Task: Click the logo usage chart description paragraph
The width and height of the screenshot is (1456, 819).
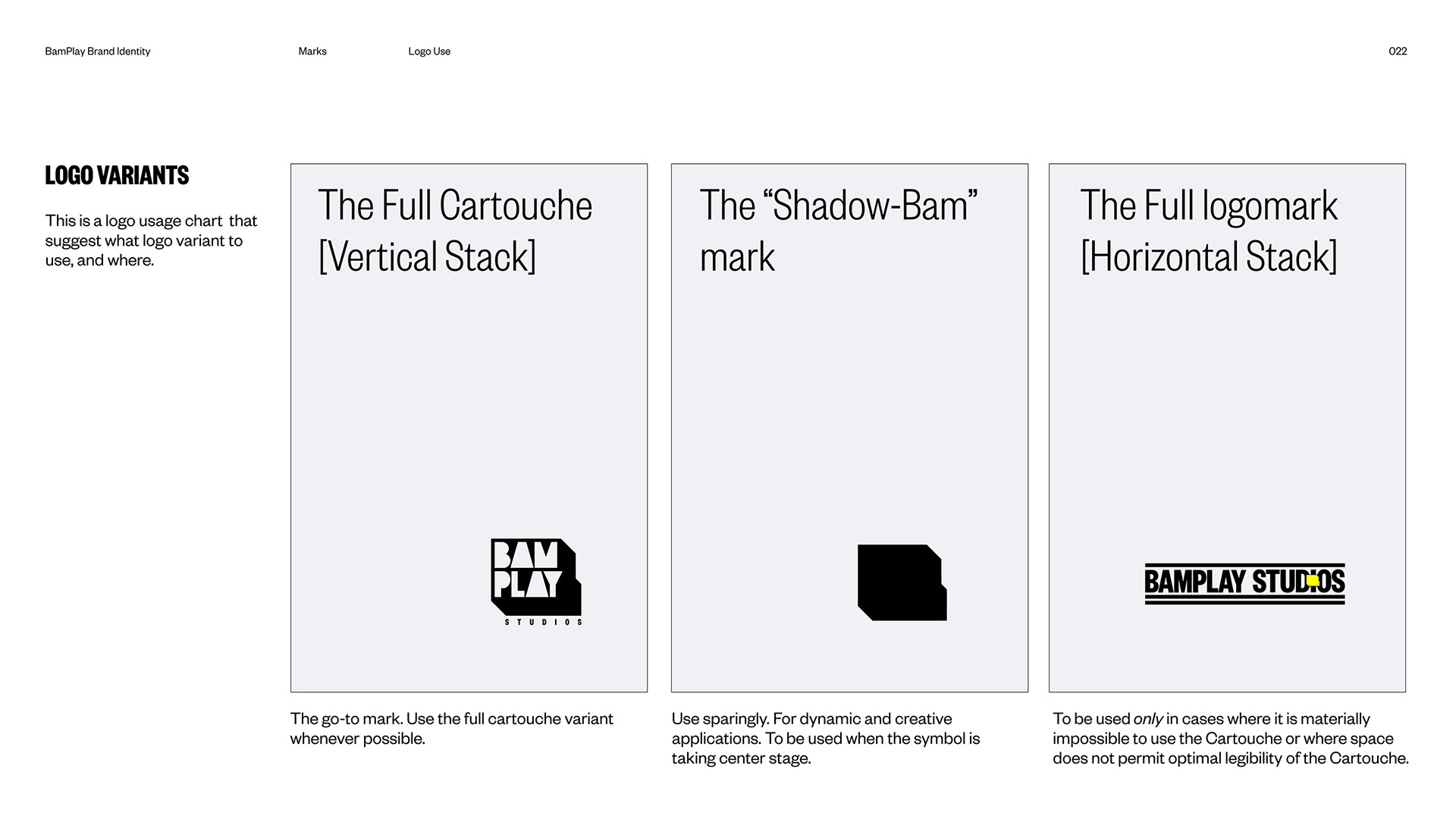Action: 151,240
